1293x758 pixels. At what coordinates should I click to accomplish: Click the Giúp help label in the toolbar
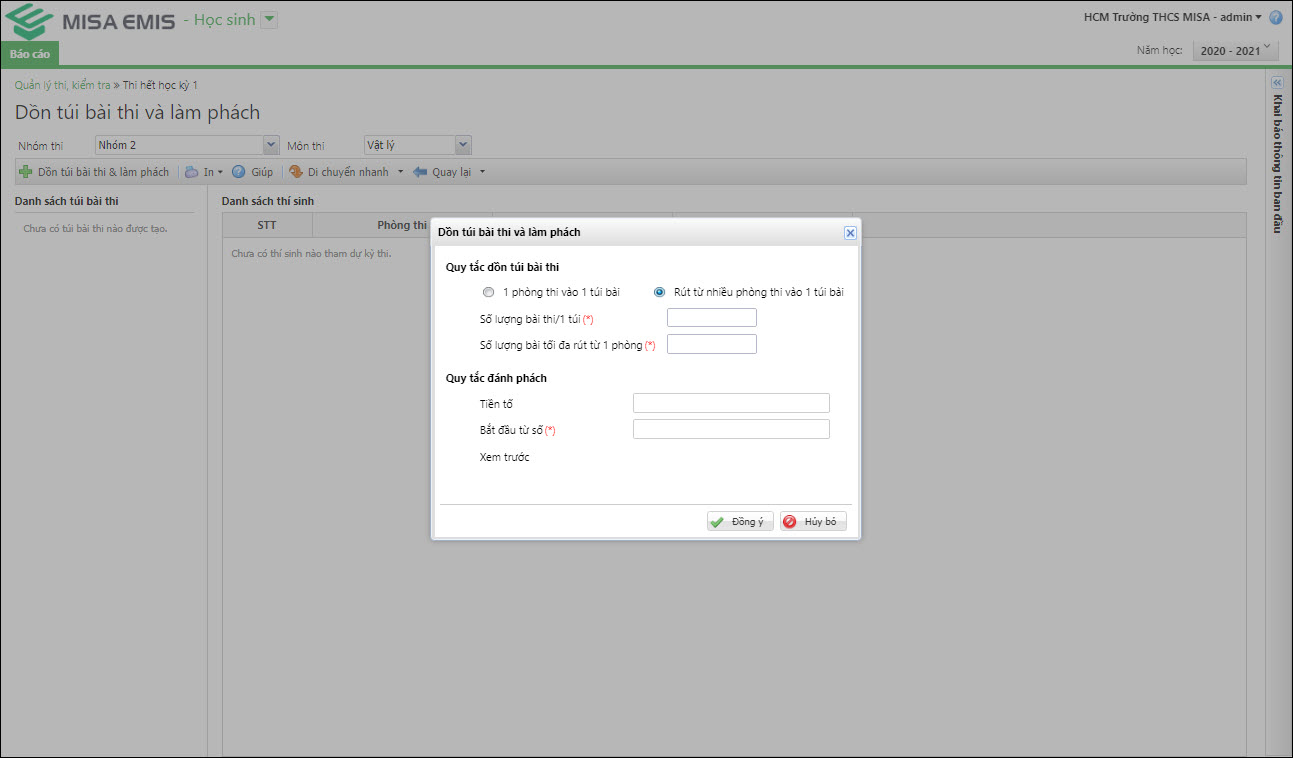(262, 172)
